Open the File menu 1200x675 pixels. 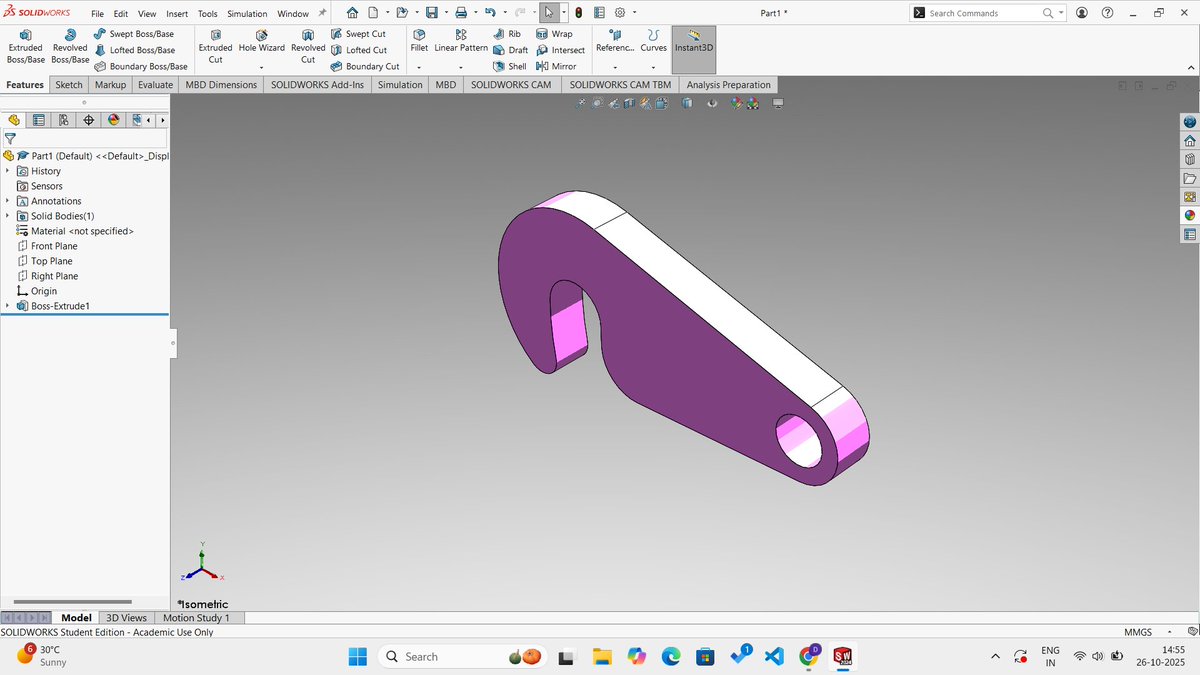[97, 14]
